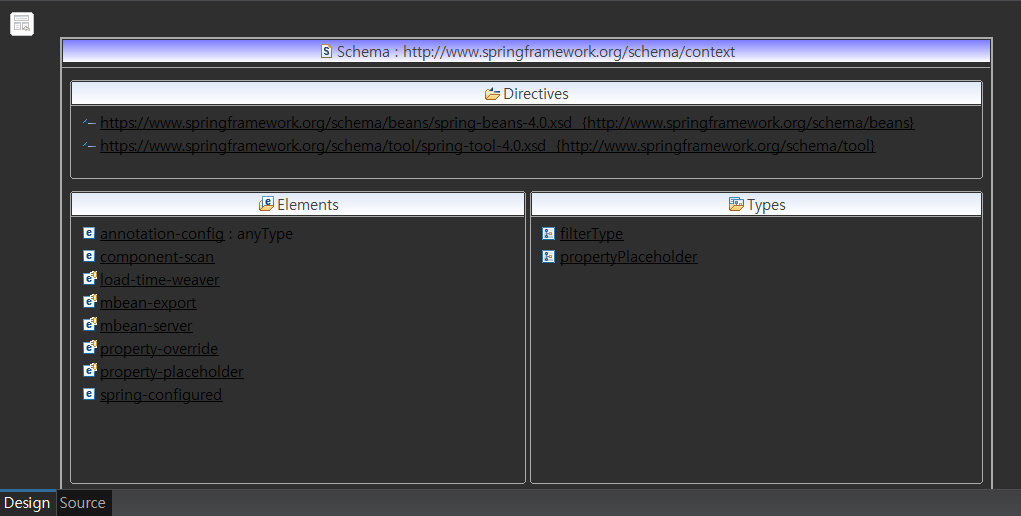Switch to the Source tab

[83, 503]
